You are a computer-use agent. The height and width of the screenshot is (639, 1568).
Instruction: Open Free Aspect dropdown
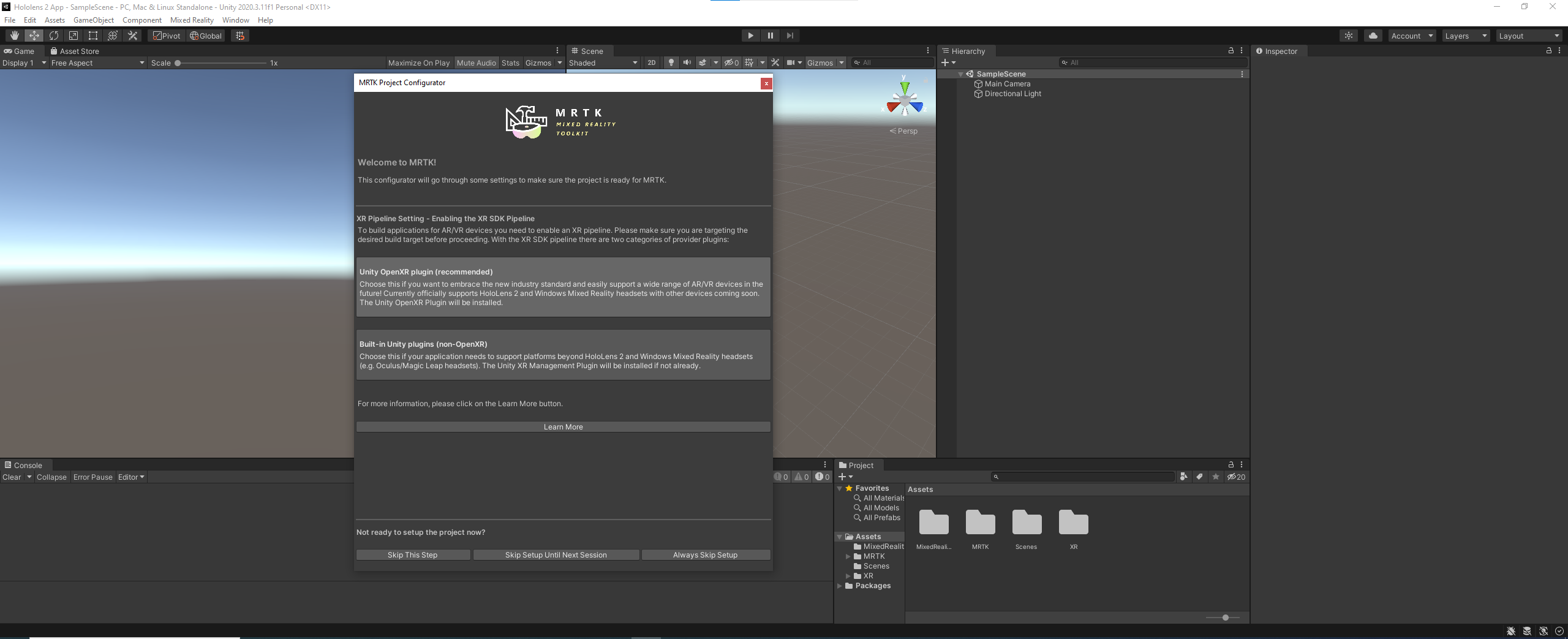(x=97, y=62)
